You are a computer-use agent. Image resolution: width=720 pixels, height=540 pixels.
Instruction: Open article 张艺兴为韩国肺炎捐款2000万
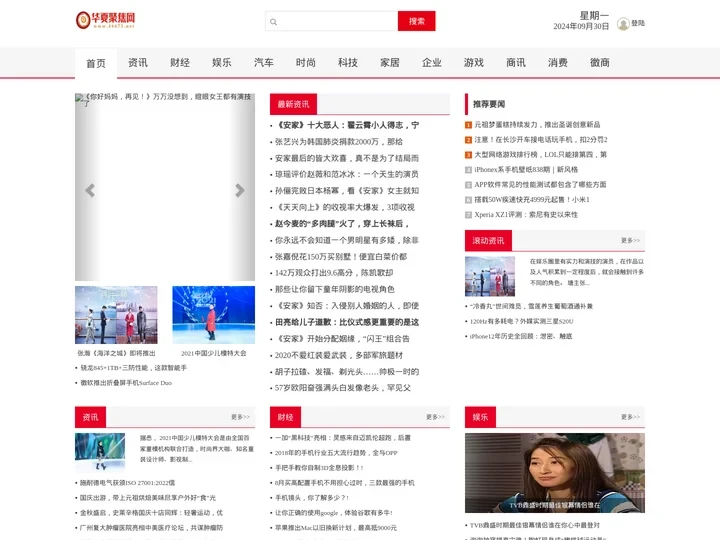click(339, 141)
